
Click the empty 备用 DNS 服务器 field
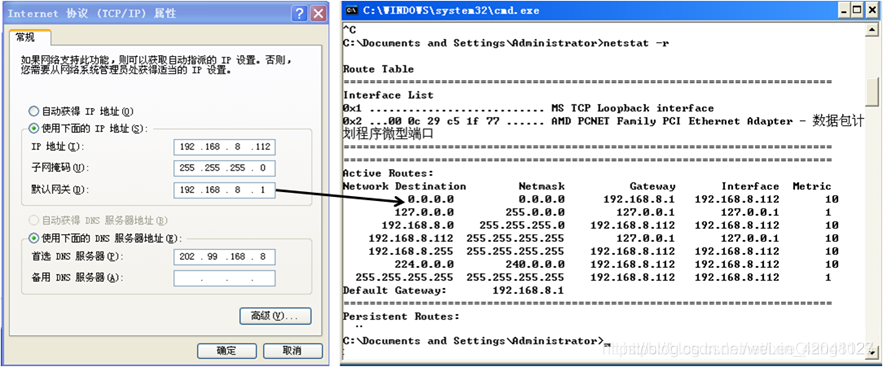[225, 278]
